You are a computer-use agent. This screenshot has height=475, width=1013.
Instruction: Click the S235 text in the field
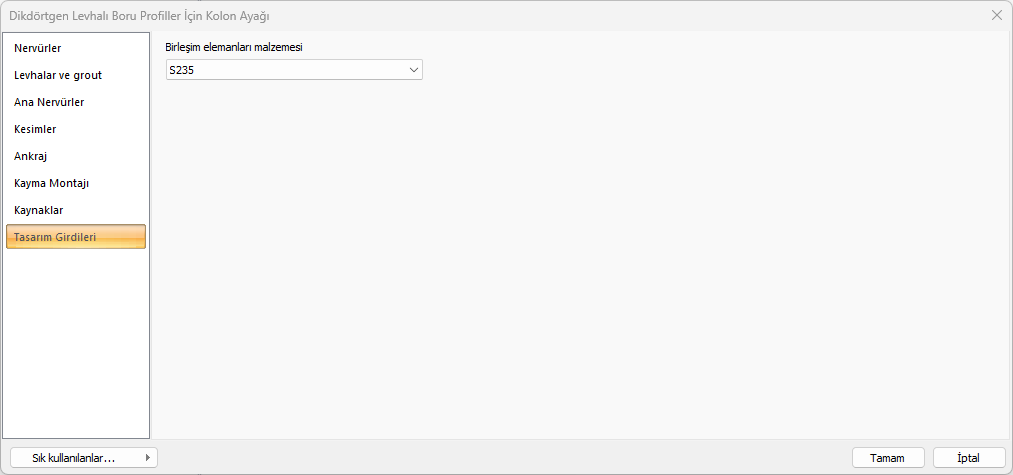(181, 70)
